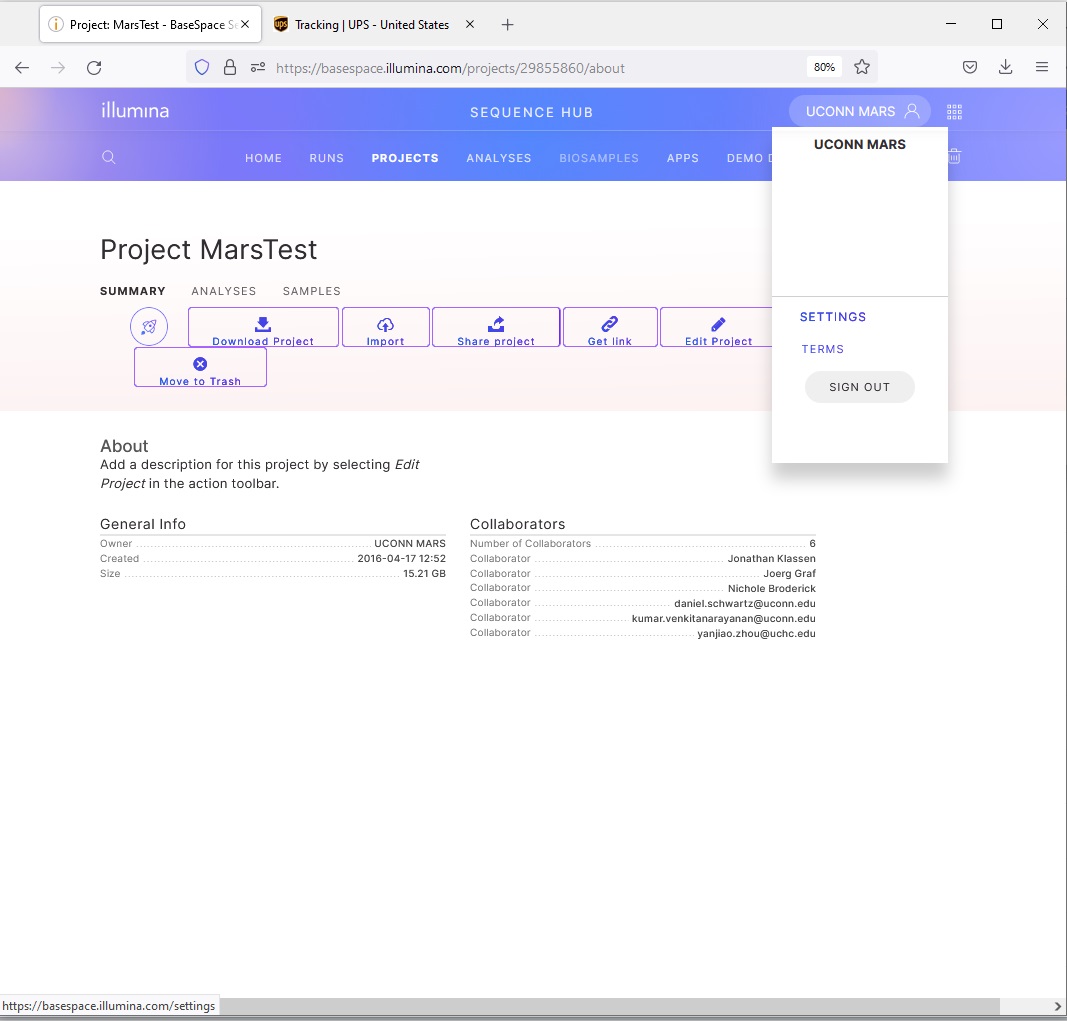This screenshot has height=1021, width=1067.
Task: Click the rocket project icon
Action: pyautogui.click(x=149, y=326)
